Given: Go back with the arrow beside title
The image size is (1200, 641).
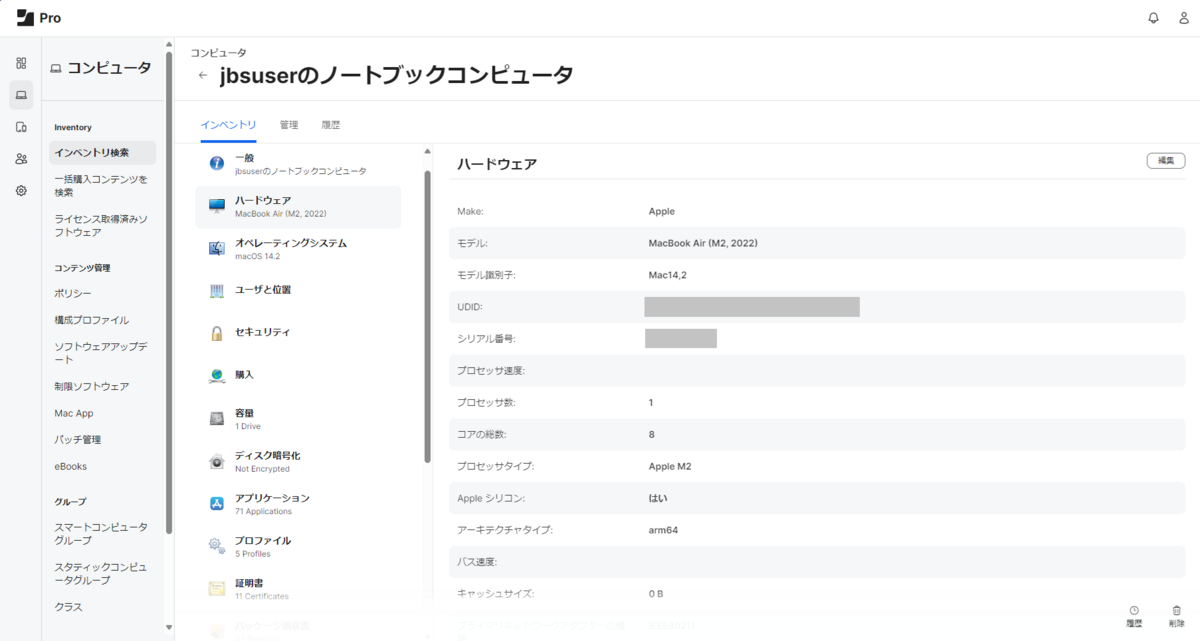Looking at the screenshot, I should (203, 75).
